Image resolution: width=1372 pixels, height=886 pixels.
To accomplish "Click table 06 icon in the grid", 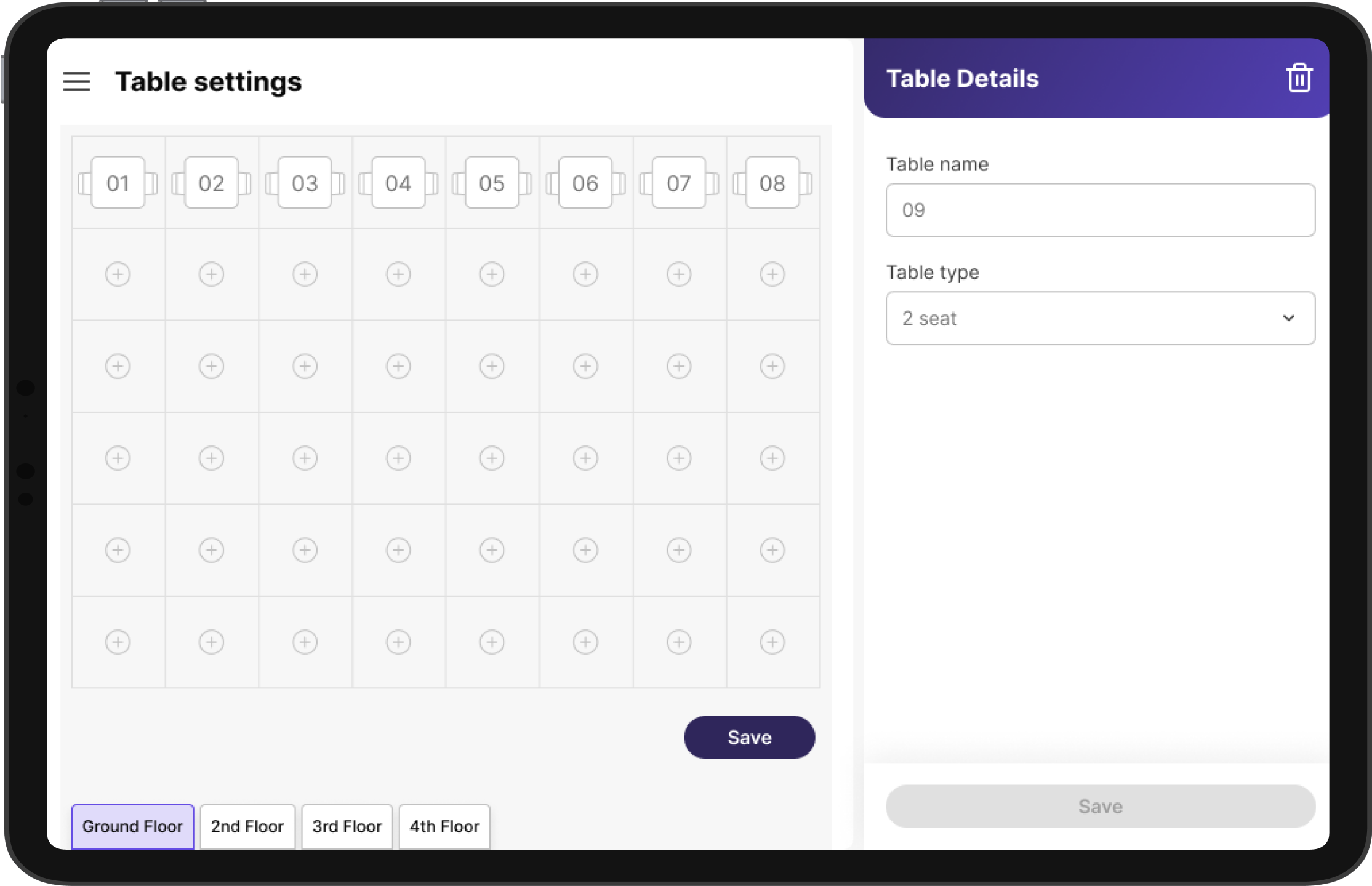I will pos(585,183).
